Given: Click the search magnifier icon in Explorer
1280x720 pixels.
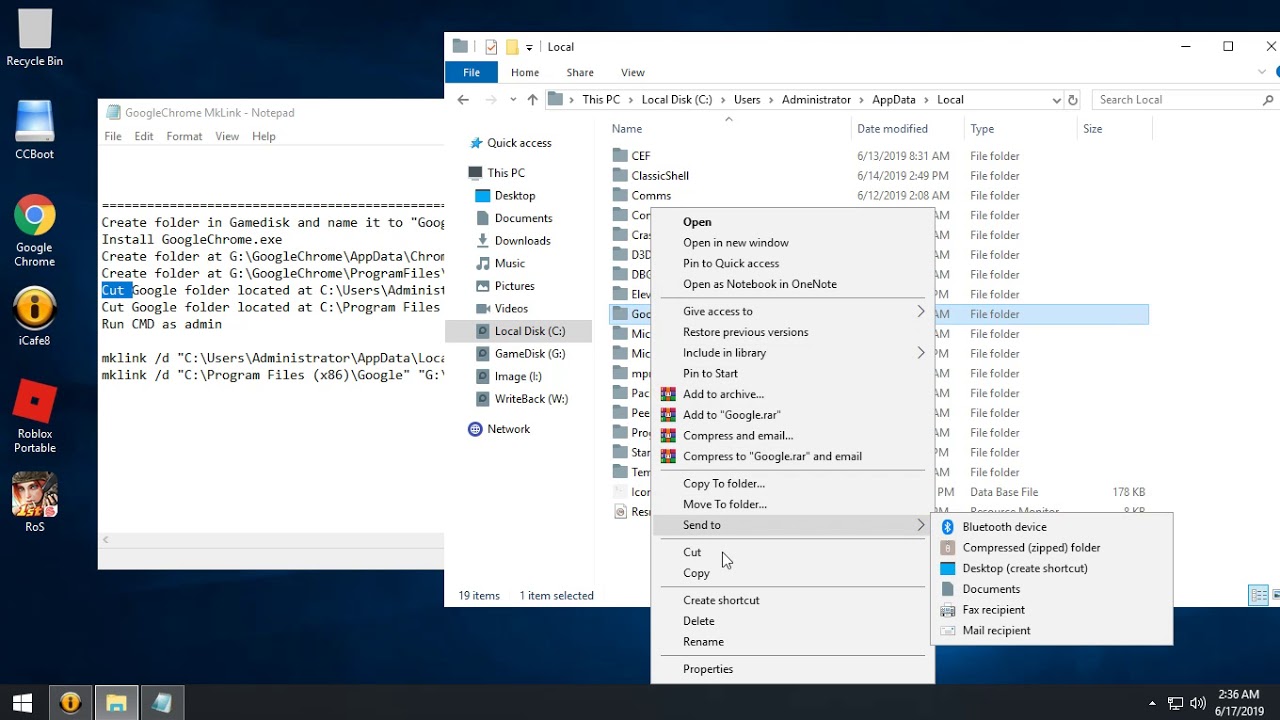Looking at the screenshot, I should coord(1268,99).
